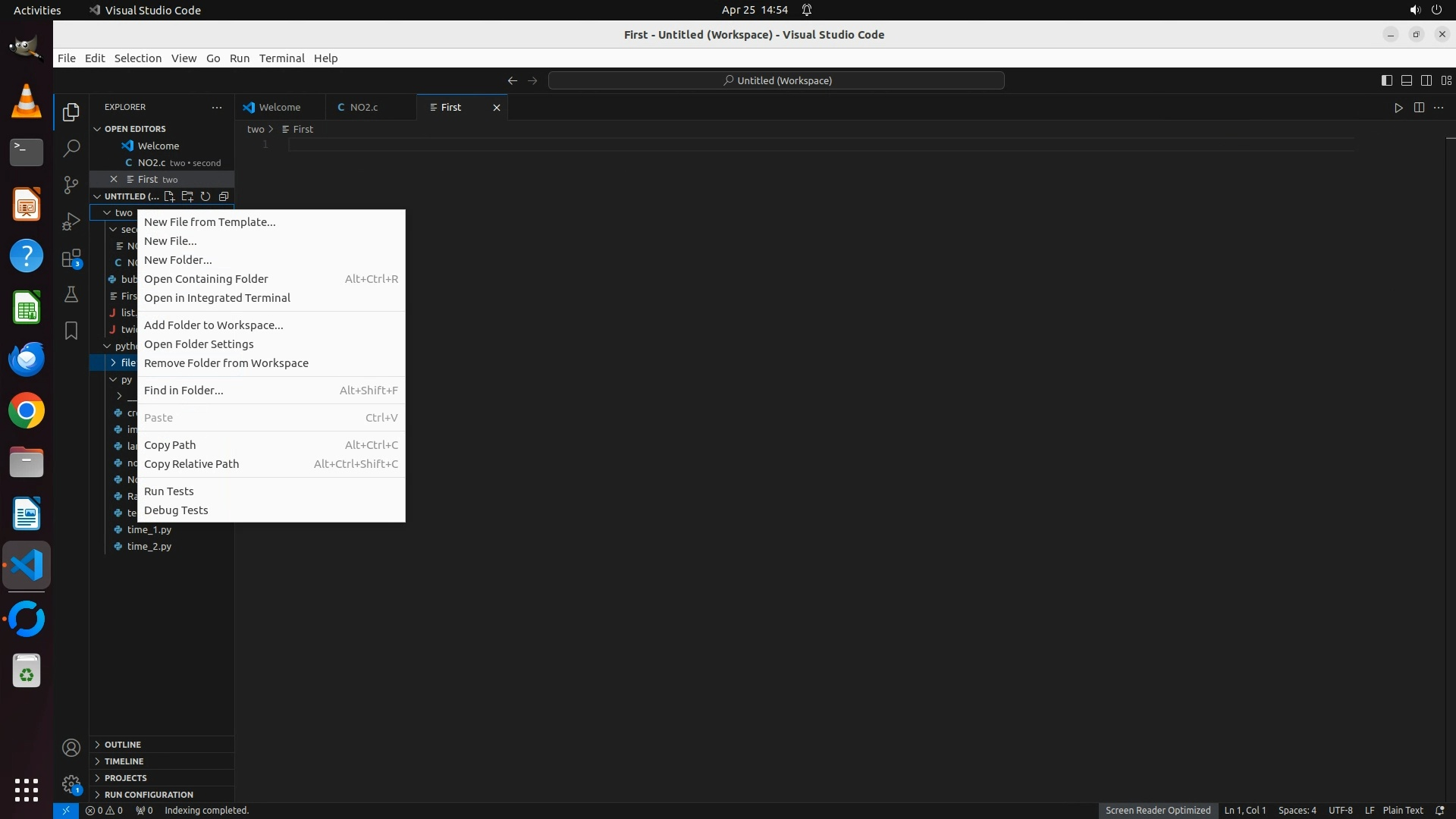Toggle the Primary Side Bar layout icon
1456x819 pixels.
click(x=1386, y=80)
